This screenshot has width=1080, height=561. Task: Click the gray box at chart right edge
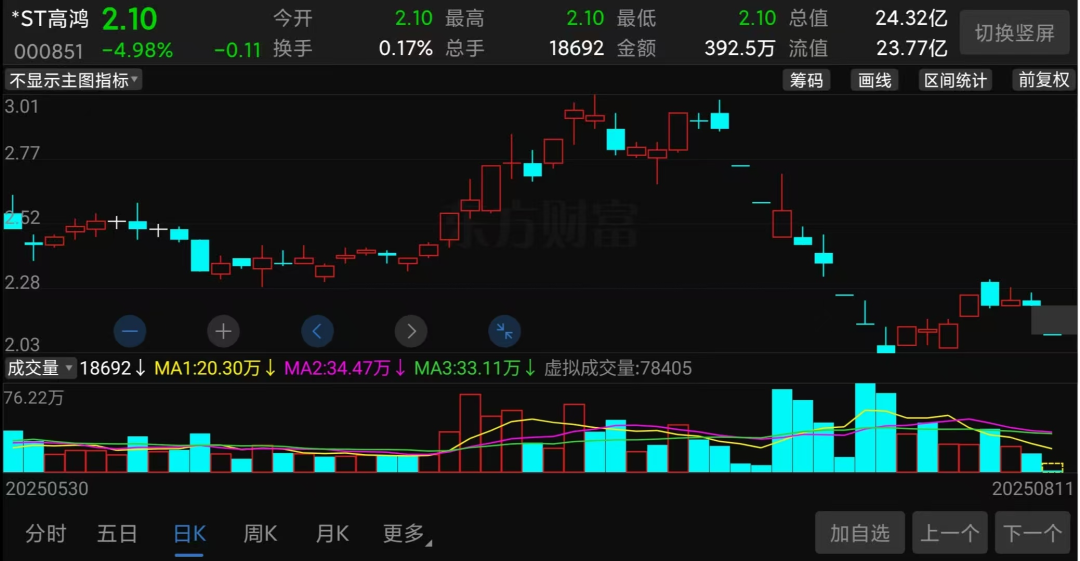click(1054, 320)
